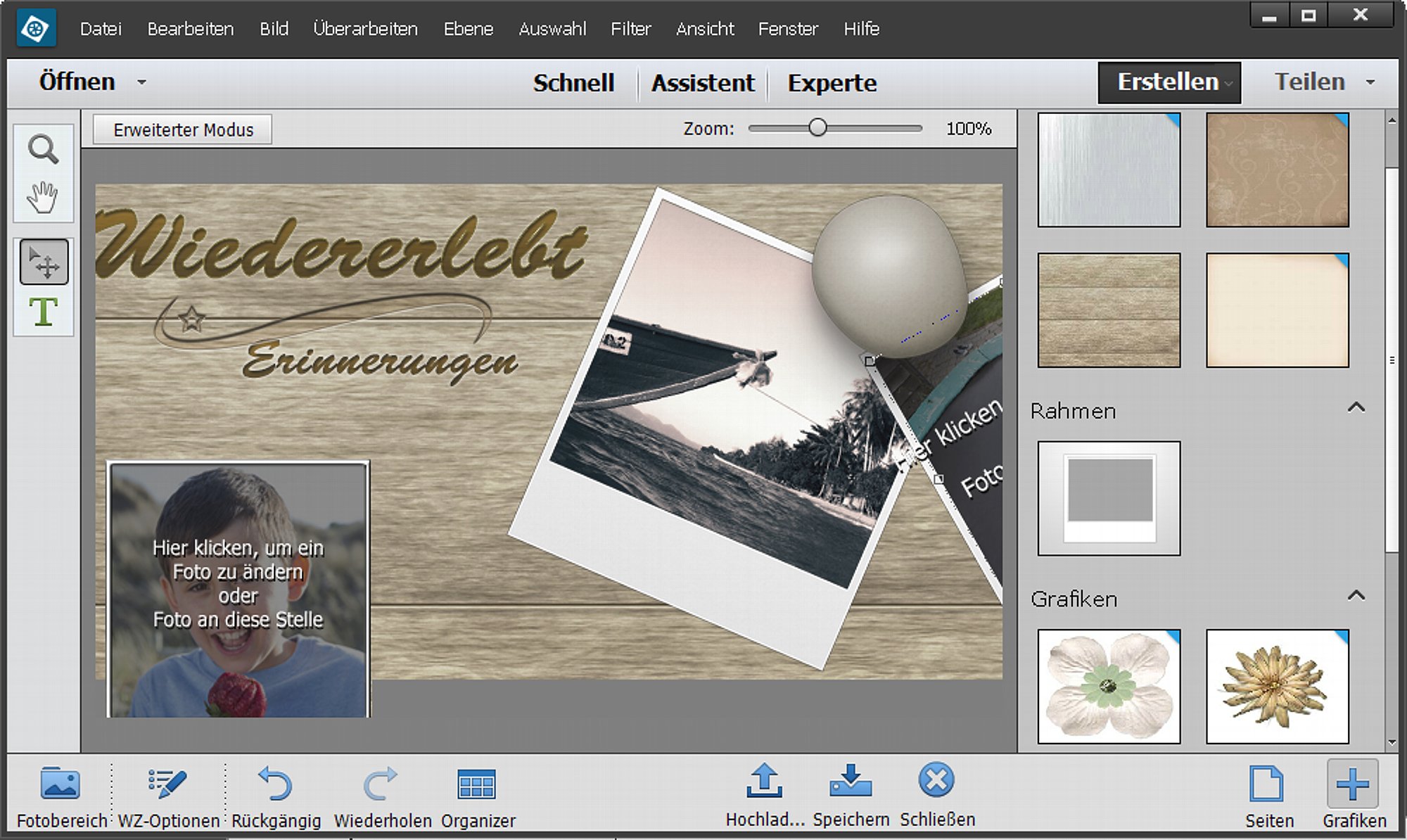Switch to the Experte tab
Viewport: 1407px width, 840px height.
pyautogui.click(x=832, y=83)
